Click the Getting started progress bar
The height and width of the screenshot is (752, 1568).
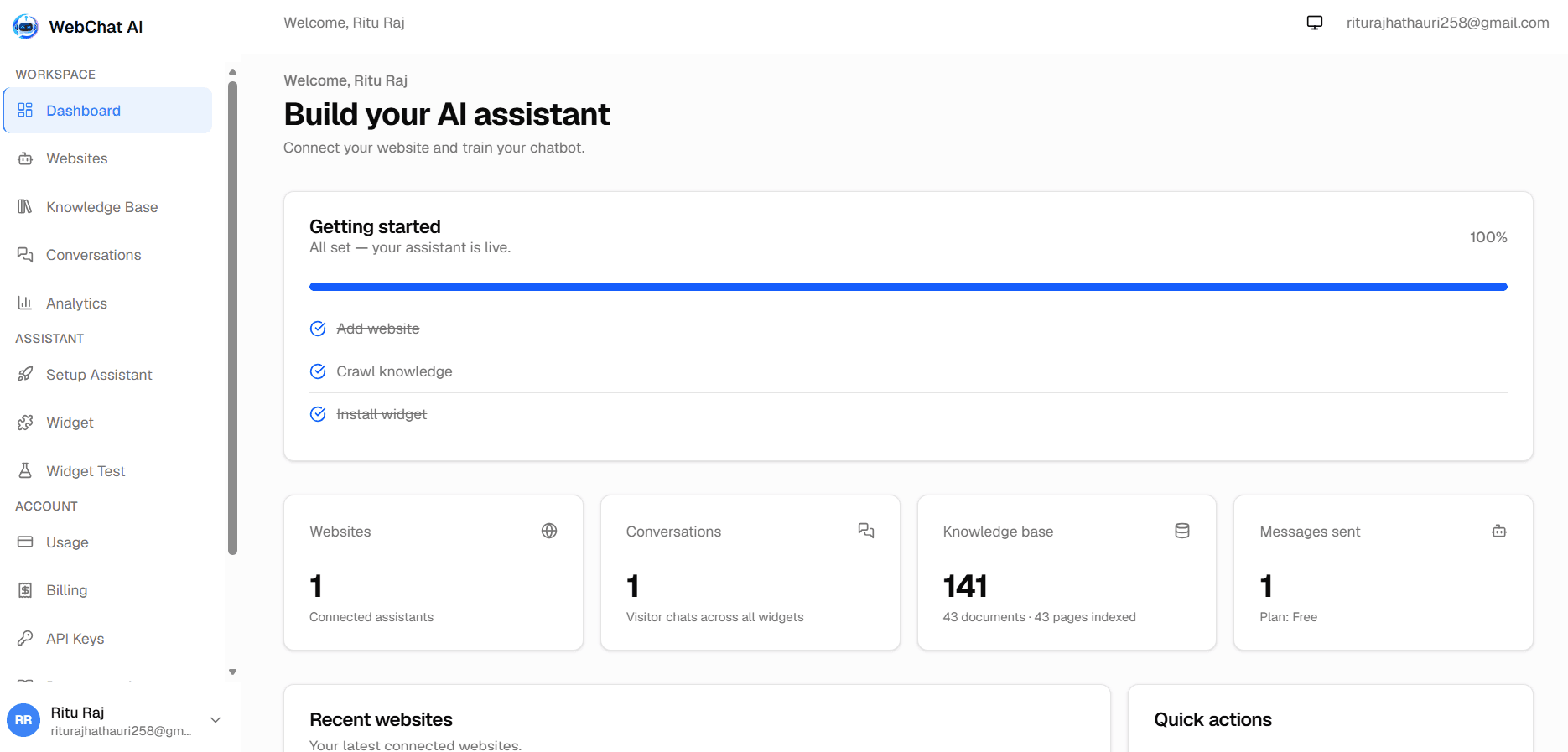click(908, 287)
